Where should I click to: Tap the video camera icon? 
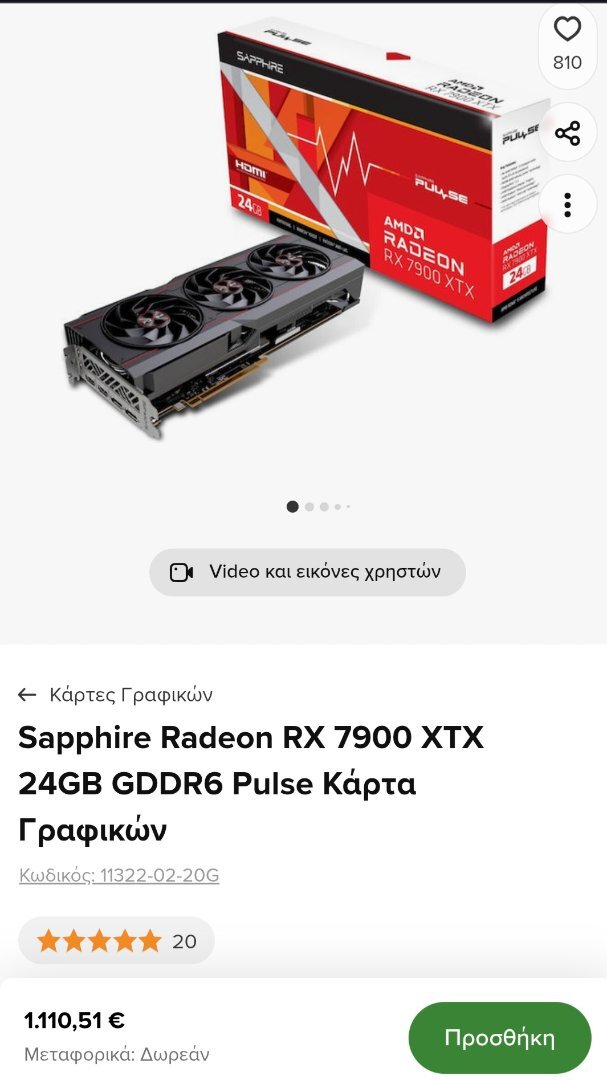point(181,572)
